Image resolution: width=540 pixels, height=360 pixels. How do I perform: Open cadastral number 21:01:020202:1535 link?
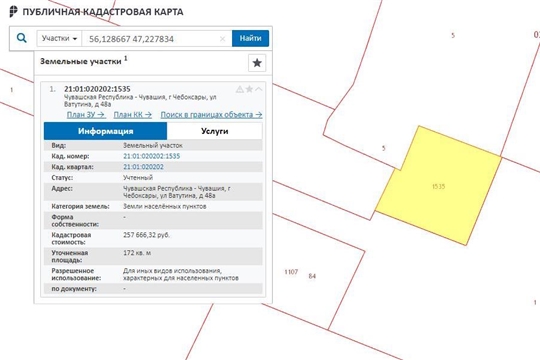tap(152, 156)
